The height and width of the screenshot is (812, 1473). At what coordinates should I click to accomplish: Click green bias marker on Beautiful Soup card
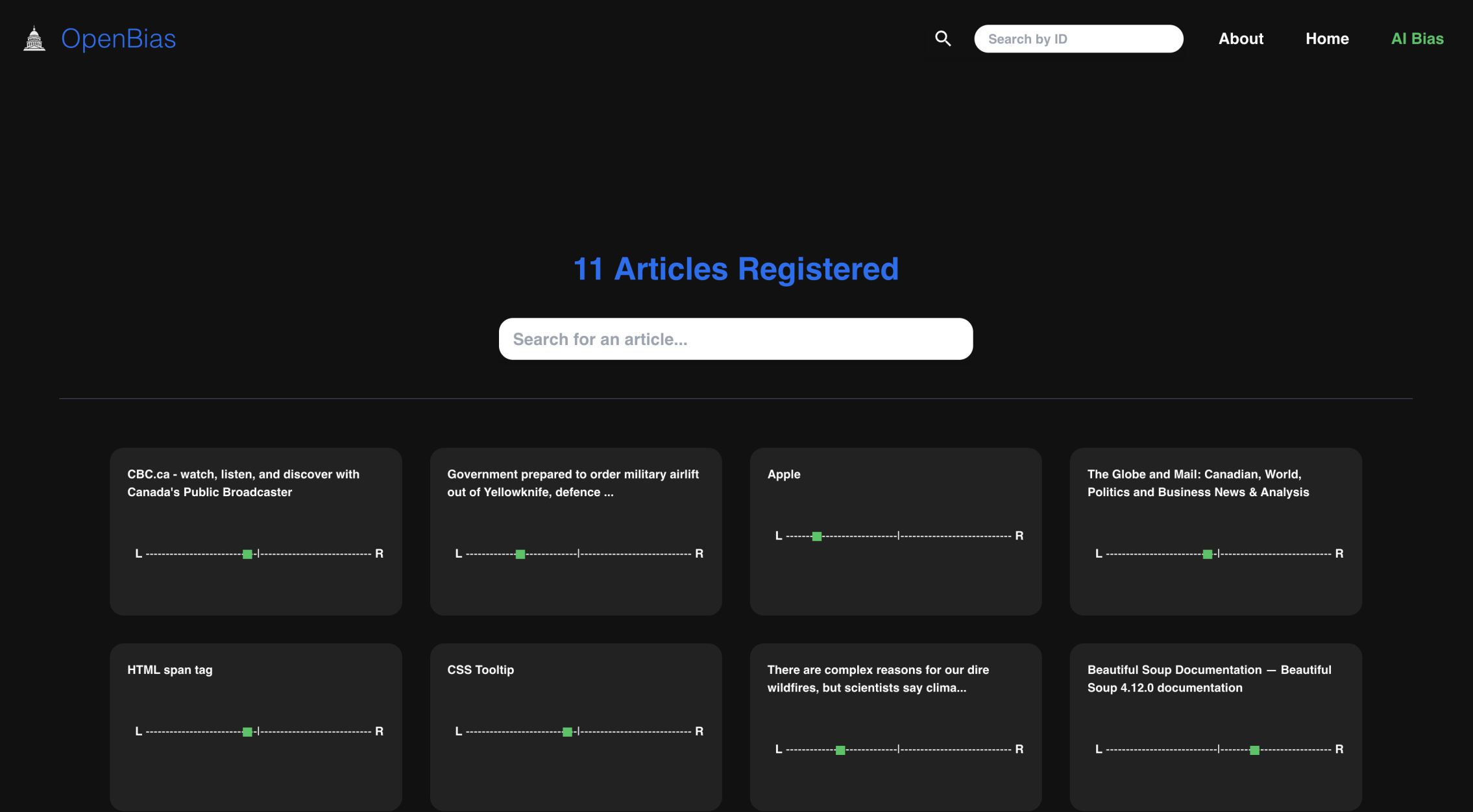pyautogui.click(x=1254, y=750)
